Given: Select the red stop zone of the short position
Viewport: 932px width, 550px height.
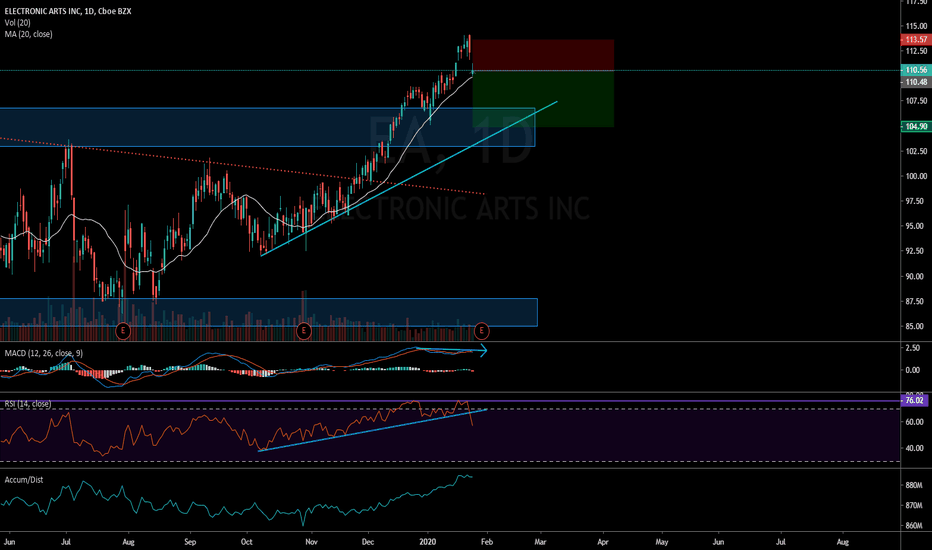Looking at the screenshot, I should (x=543, y=55).
